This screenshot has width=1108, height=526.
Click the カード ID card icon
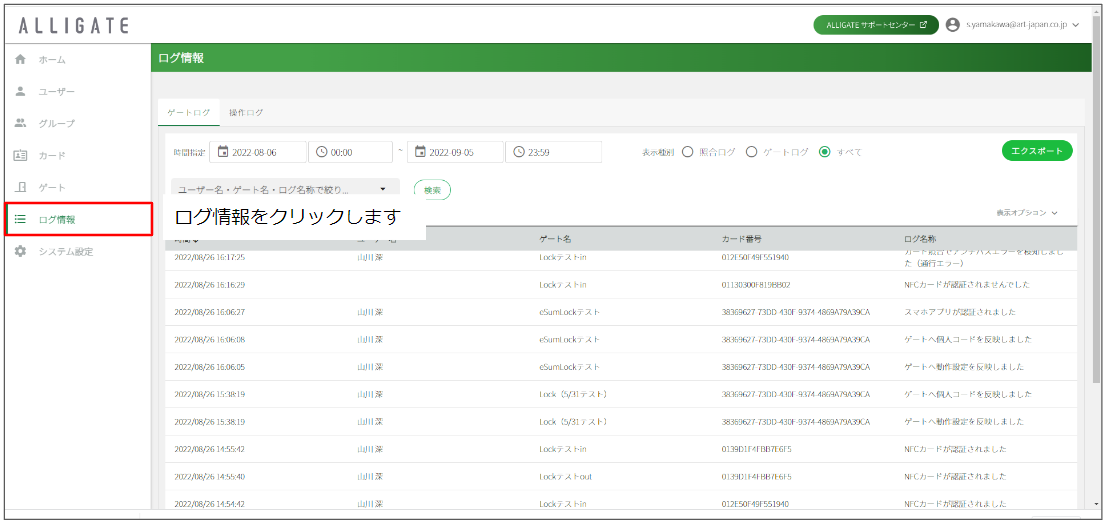tap(20, 155)
